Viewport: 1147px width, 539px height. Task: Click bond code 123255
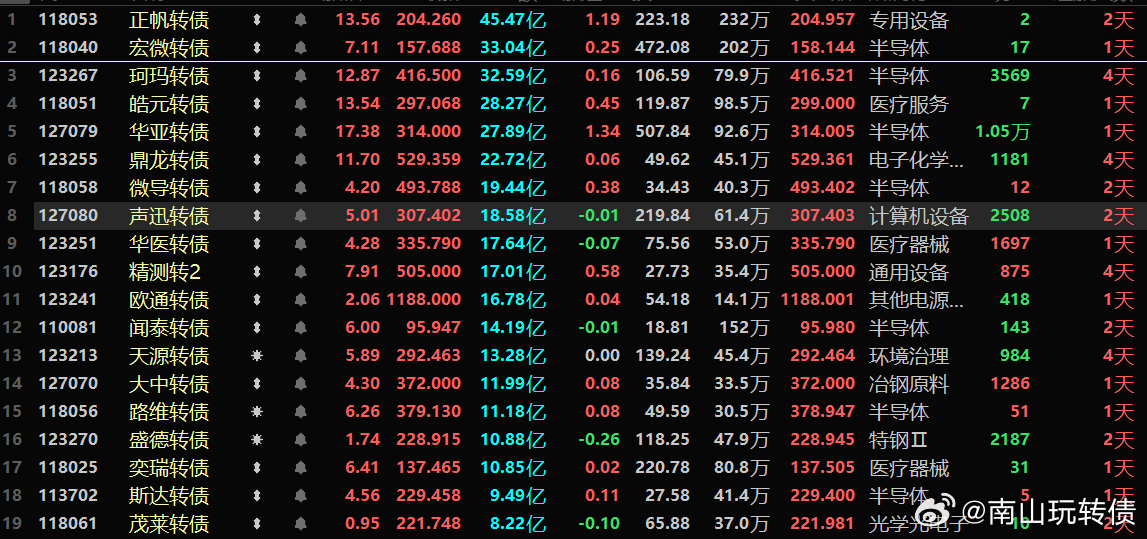(x=68, y=159)
